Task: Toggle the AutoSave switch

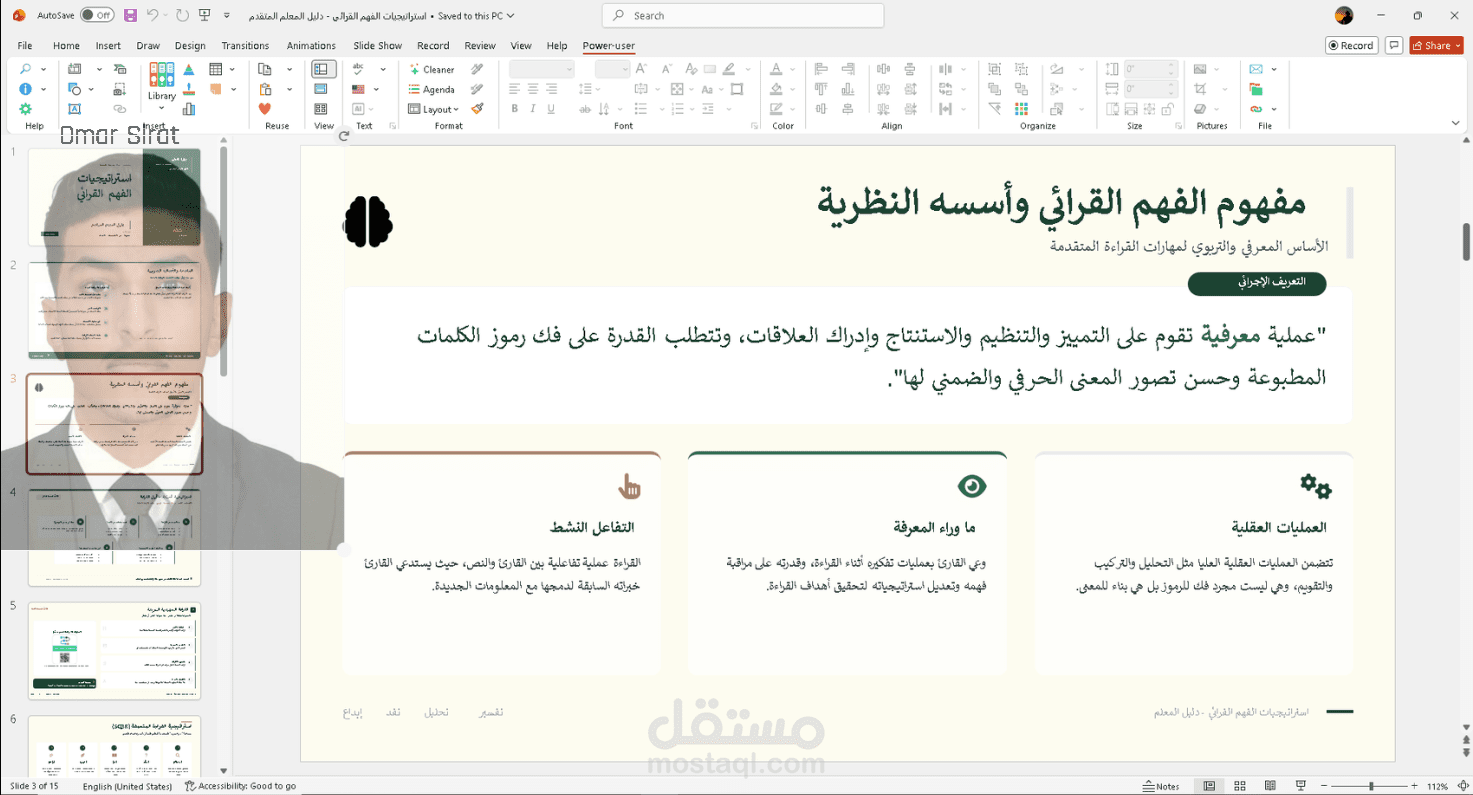Action: click(97, 16)
